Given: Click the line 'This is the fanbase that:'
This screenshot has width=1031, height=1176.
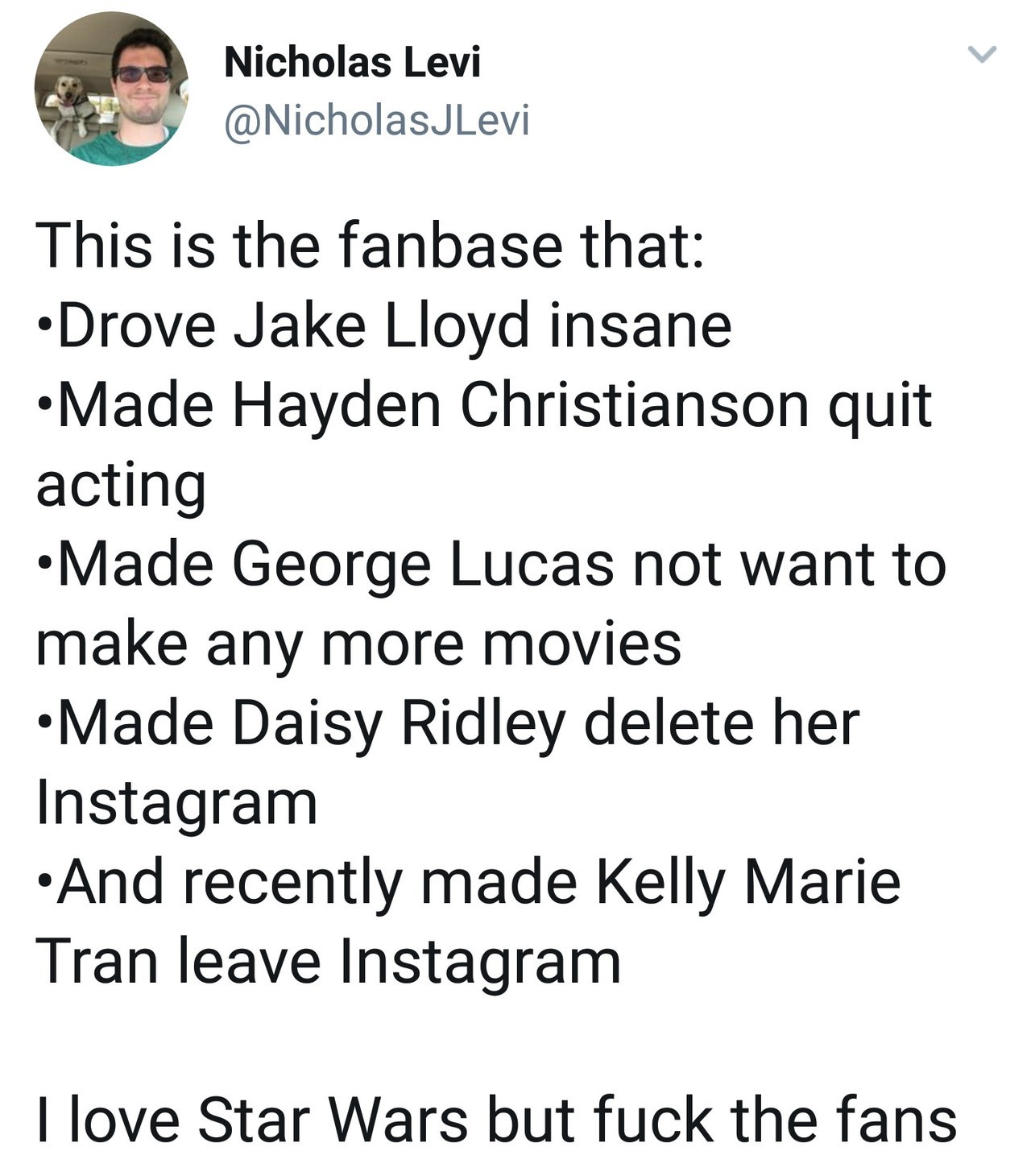Looking at the screenshot, I should pos(371,246).
